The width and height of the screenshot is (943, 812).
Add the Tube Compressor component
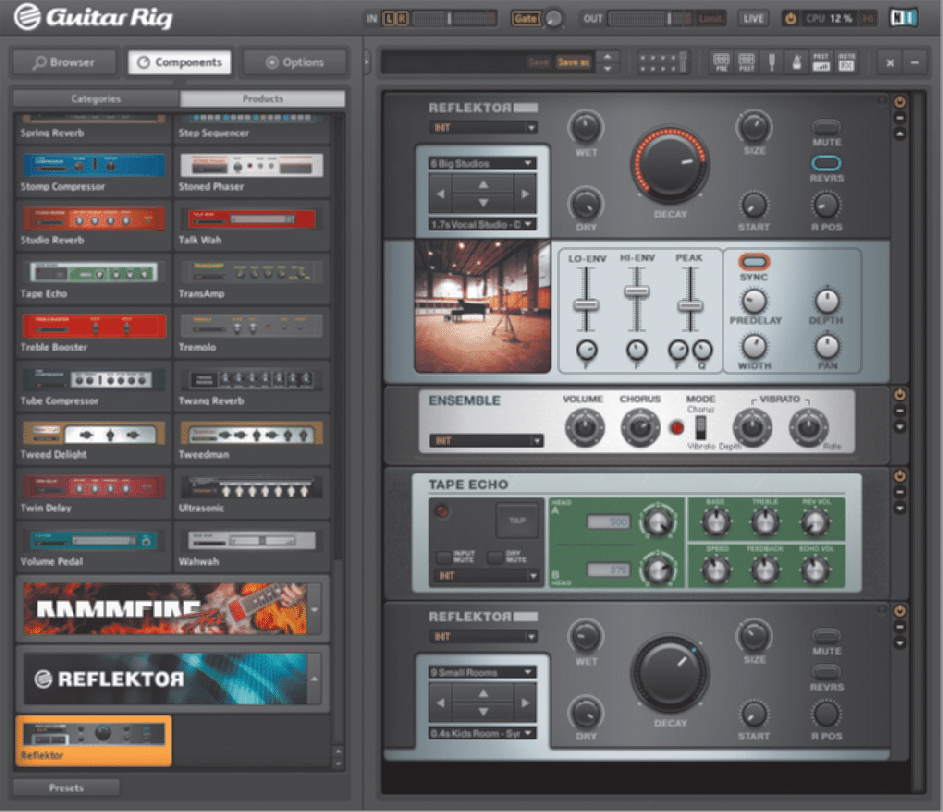click(x=93, y=386)
